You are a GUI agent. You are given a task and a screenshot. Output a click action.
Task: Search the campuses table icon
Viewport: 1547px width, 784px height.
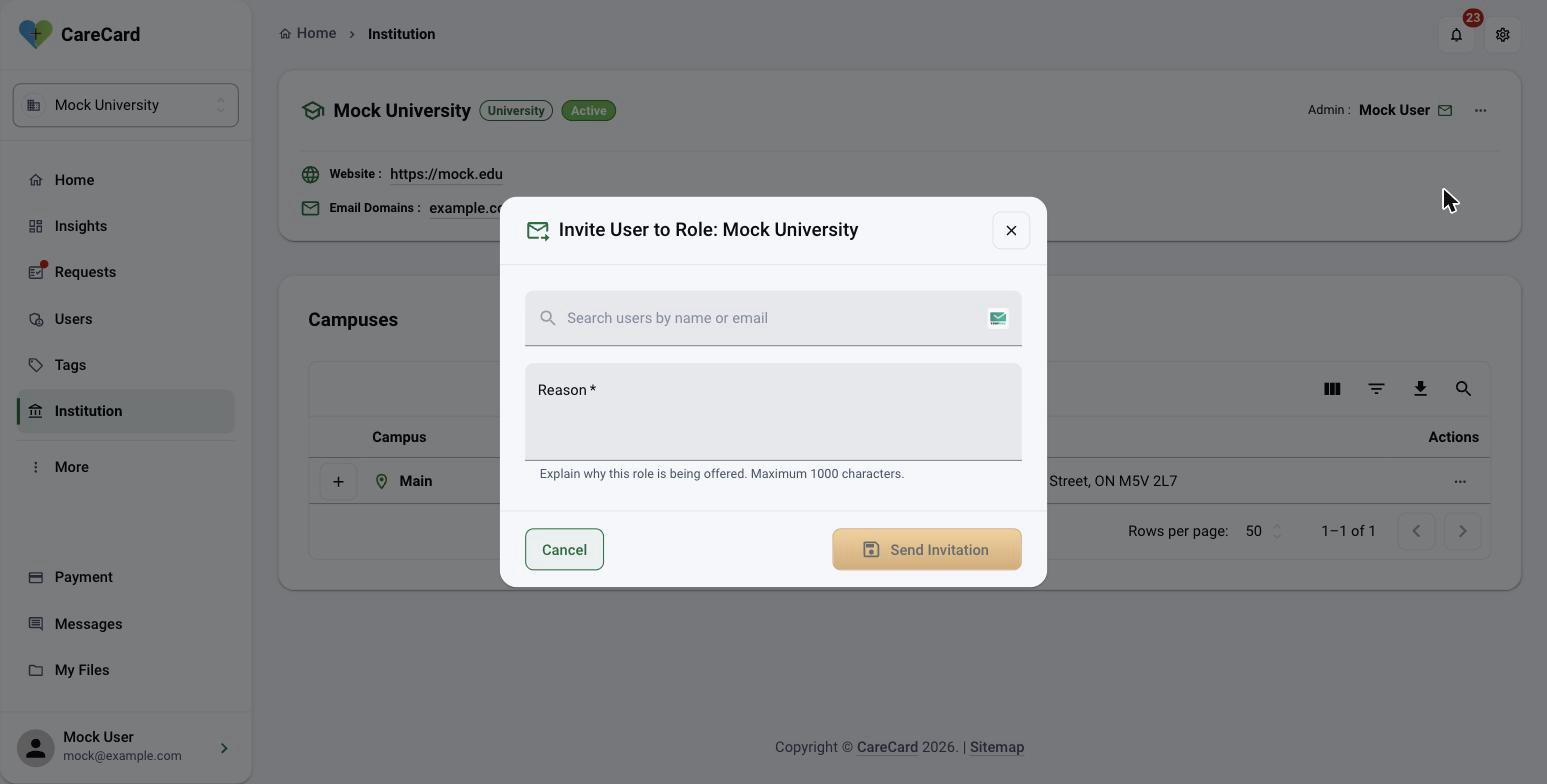coord(1463,389)
